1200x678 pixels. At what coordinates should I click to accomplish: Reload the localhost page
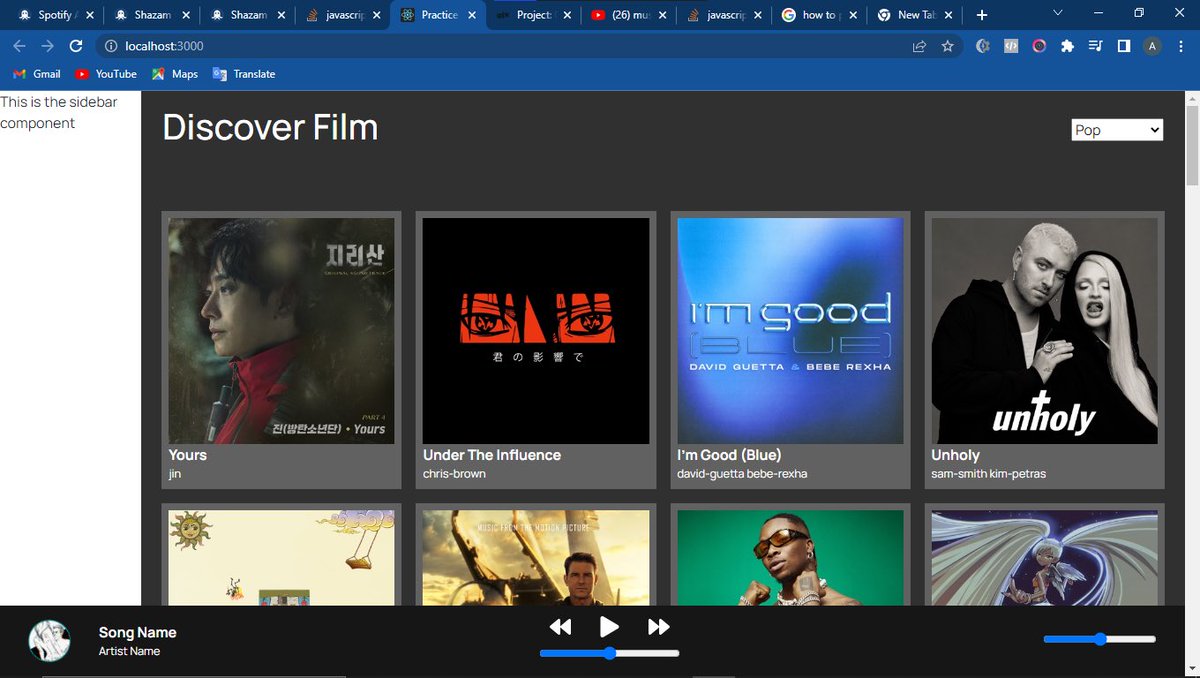75,46
